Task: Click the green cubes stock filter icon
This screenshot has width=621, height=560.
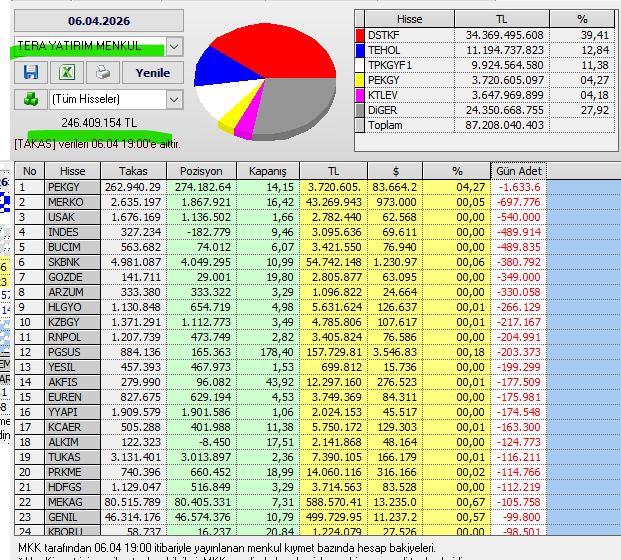Action: pos(31,99)
